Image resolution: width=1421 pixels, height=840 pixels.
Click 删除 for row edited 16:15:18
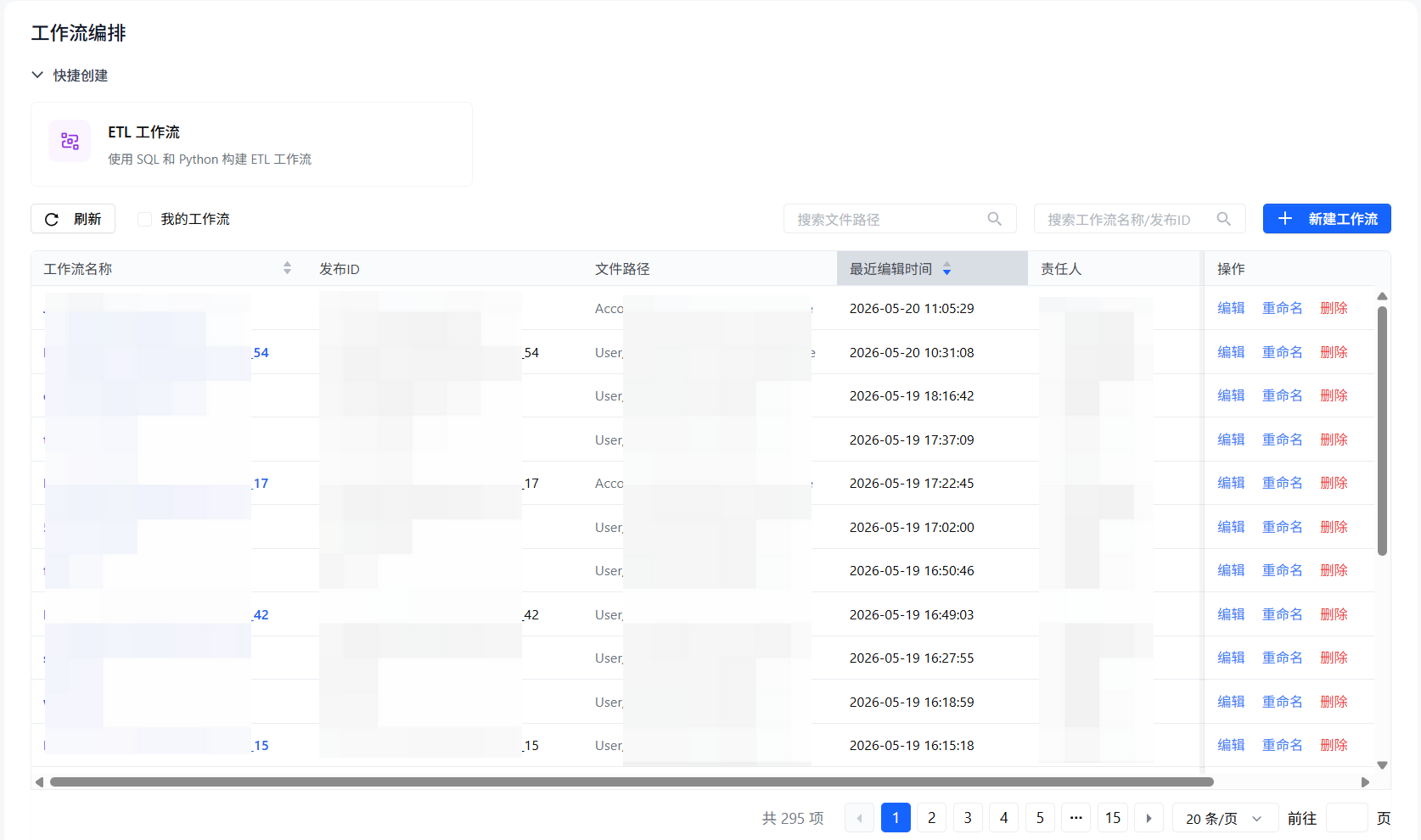pos(1334,745)
